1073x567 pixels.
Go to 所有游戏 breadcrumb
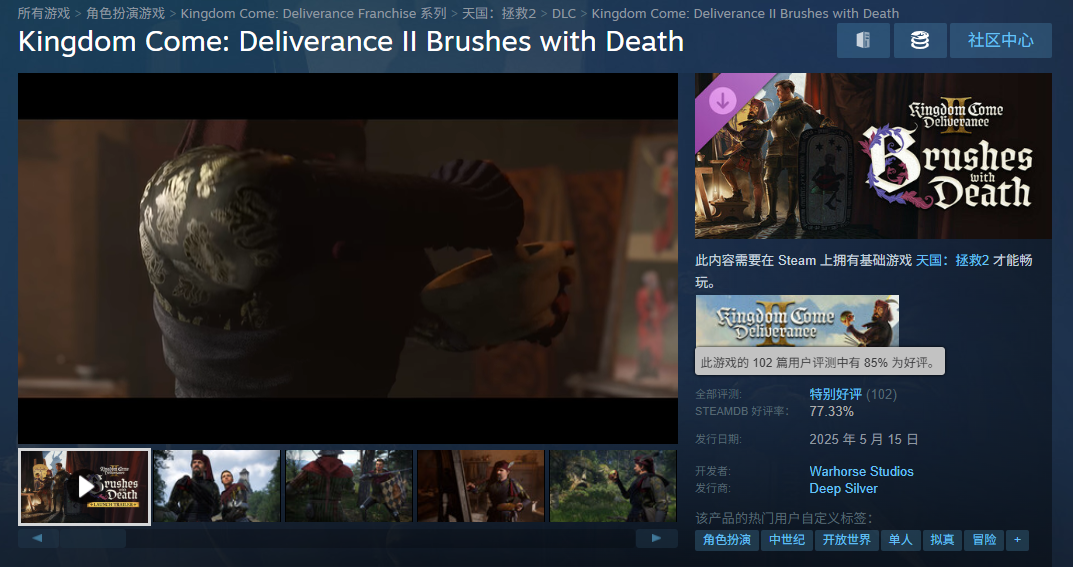tap(44, 13)
